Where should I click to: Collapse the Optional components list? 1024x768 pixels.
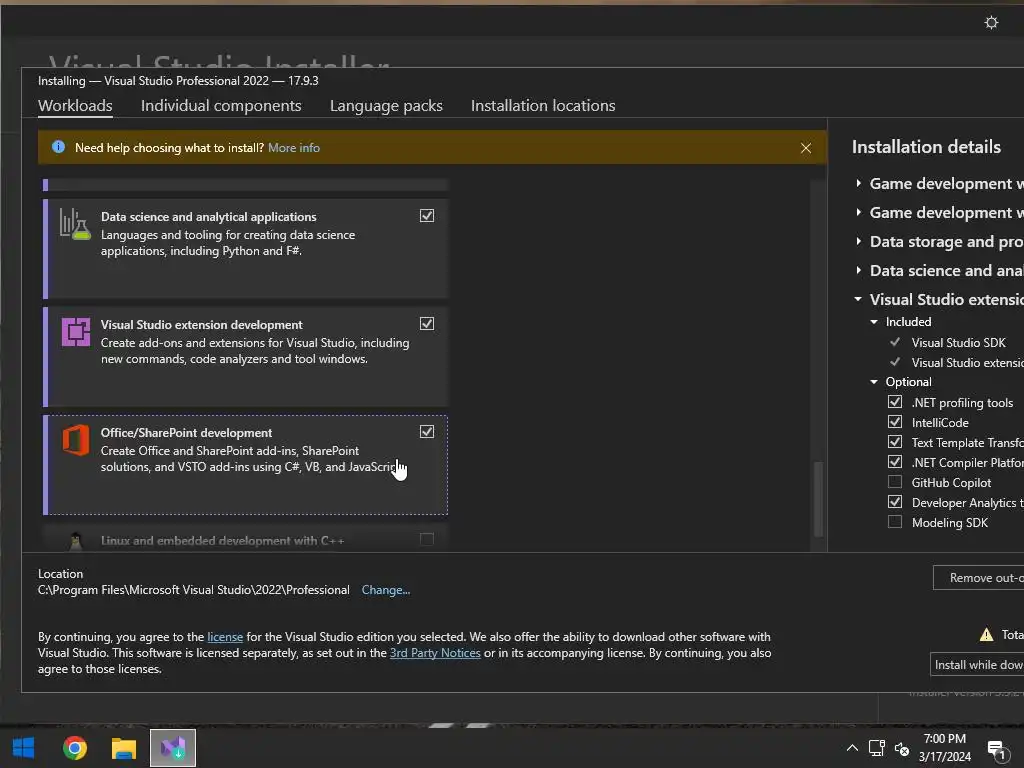874,382
